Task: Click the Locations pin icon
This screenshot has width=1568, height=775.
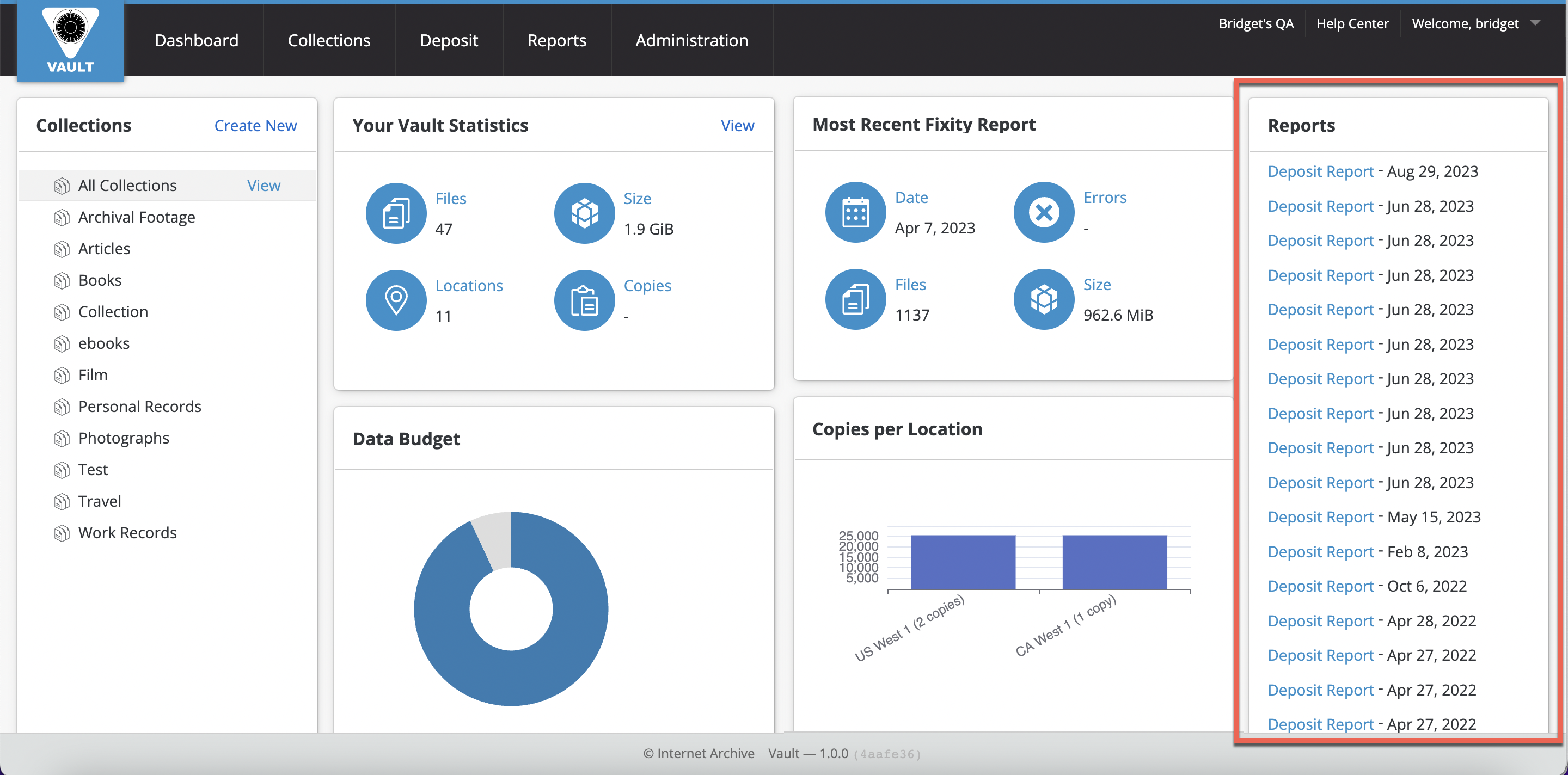Action: (396, 300)
